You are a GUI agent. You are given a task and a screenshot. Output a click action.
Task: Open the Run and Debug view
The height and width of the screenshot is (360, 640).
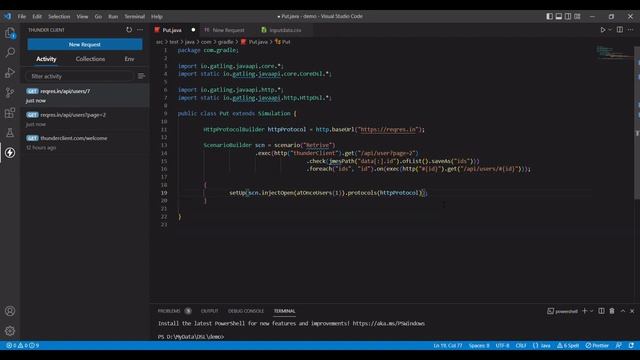[10, 73]
